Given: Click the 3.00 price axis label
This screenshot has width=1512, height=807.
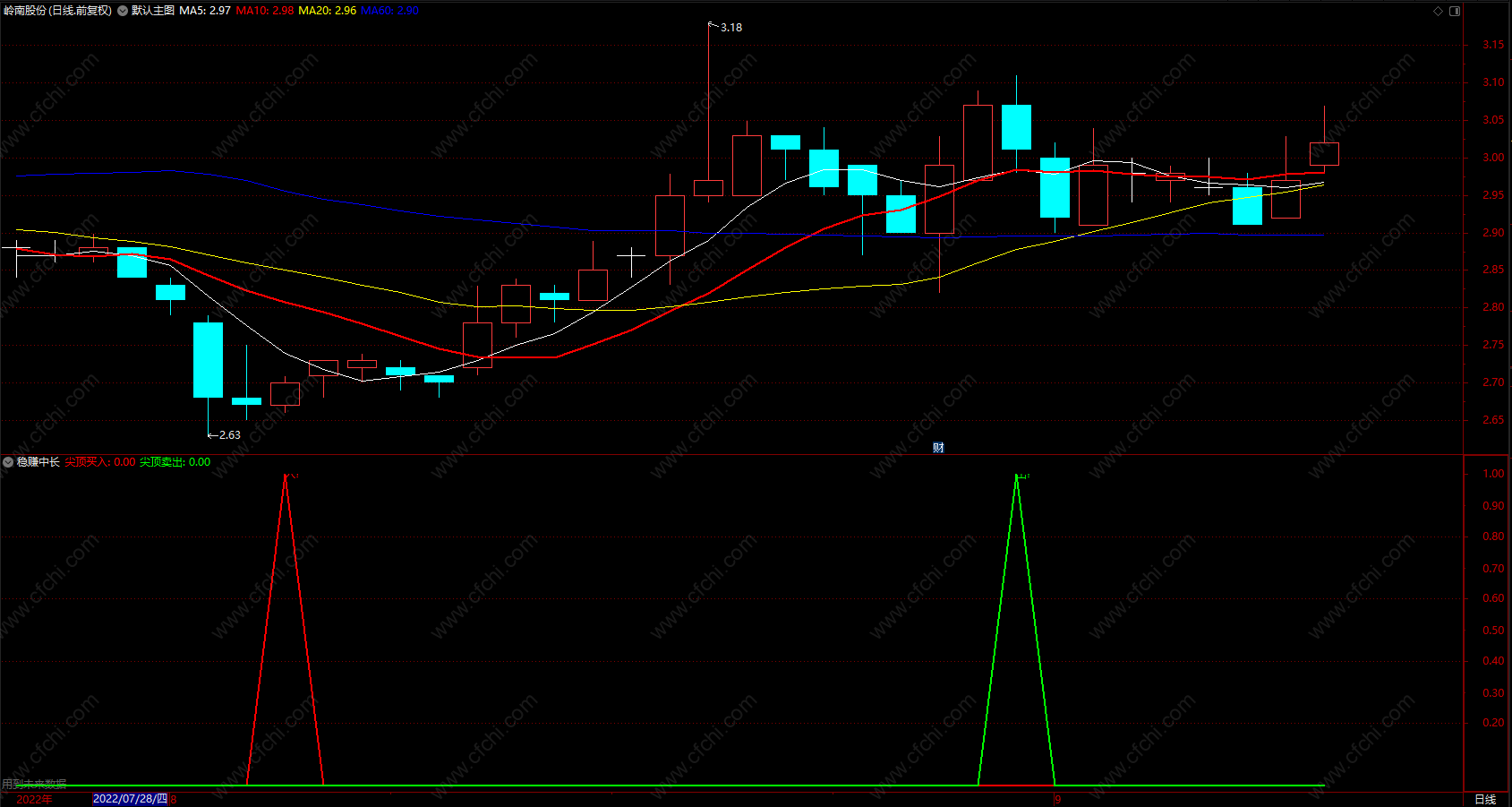Looking at the screenshot, I should (1493, 158).
